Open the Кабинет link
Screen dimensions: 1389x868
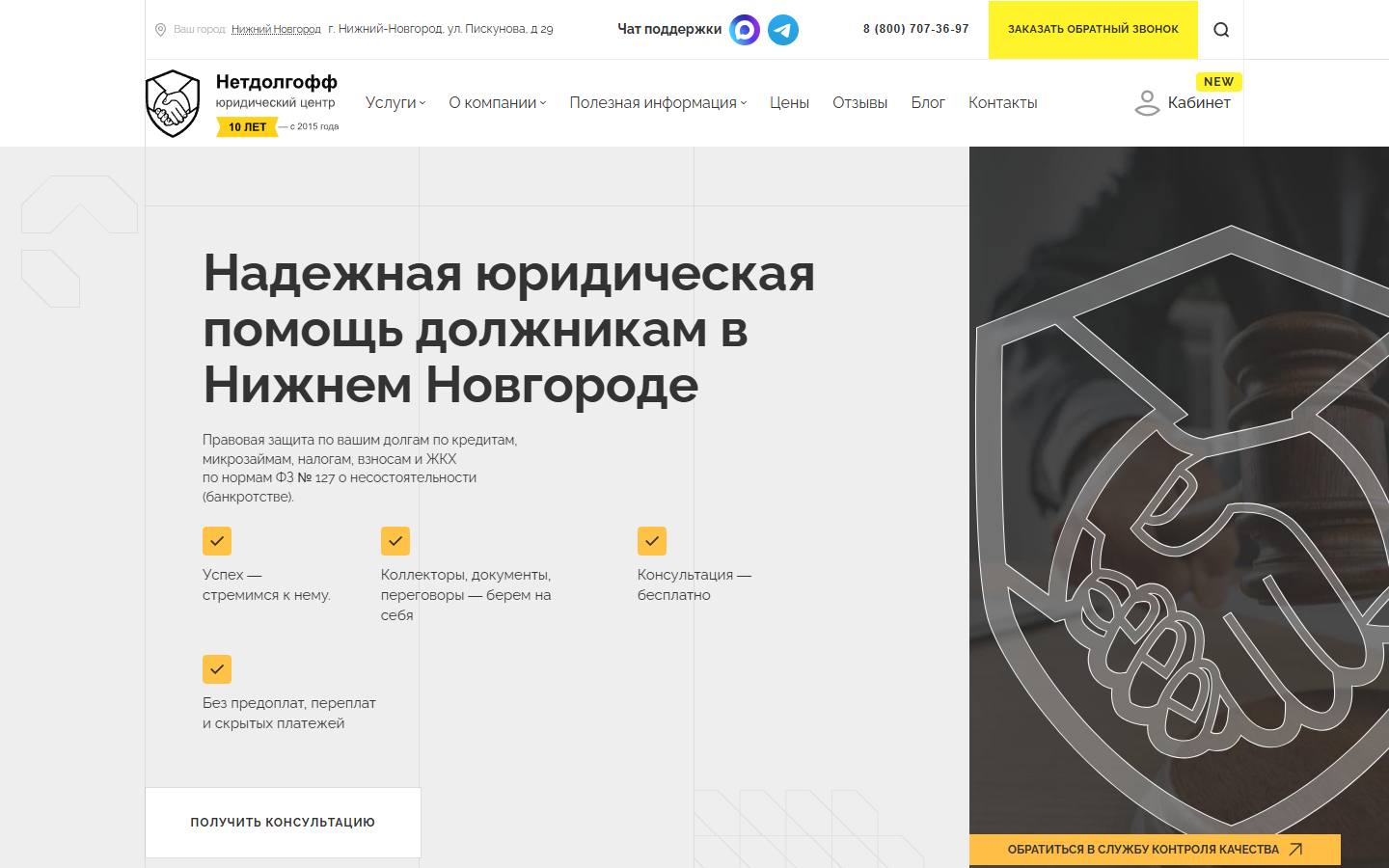point(1199,103)
